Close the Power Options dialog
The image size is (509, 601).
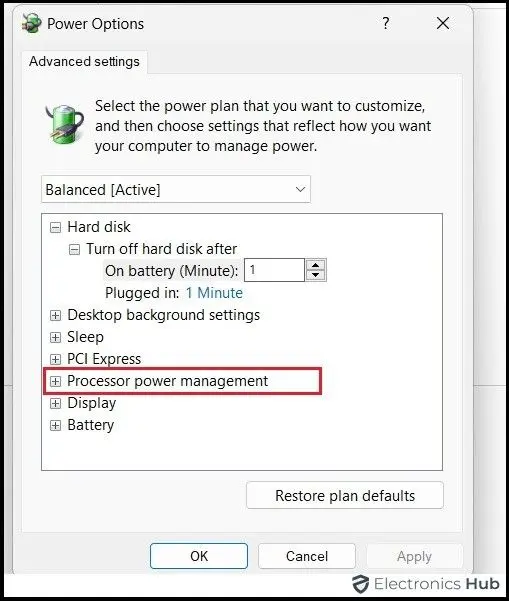tap(443, 23)
